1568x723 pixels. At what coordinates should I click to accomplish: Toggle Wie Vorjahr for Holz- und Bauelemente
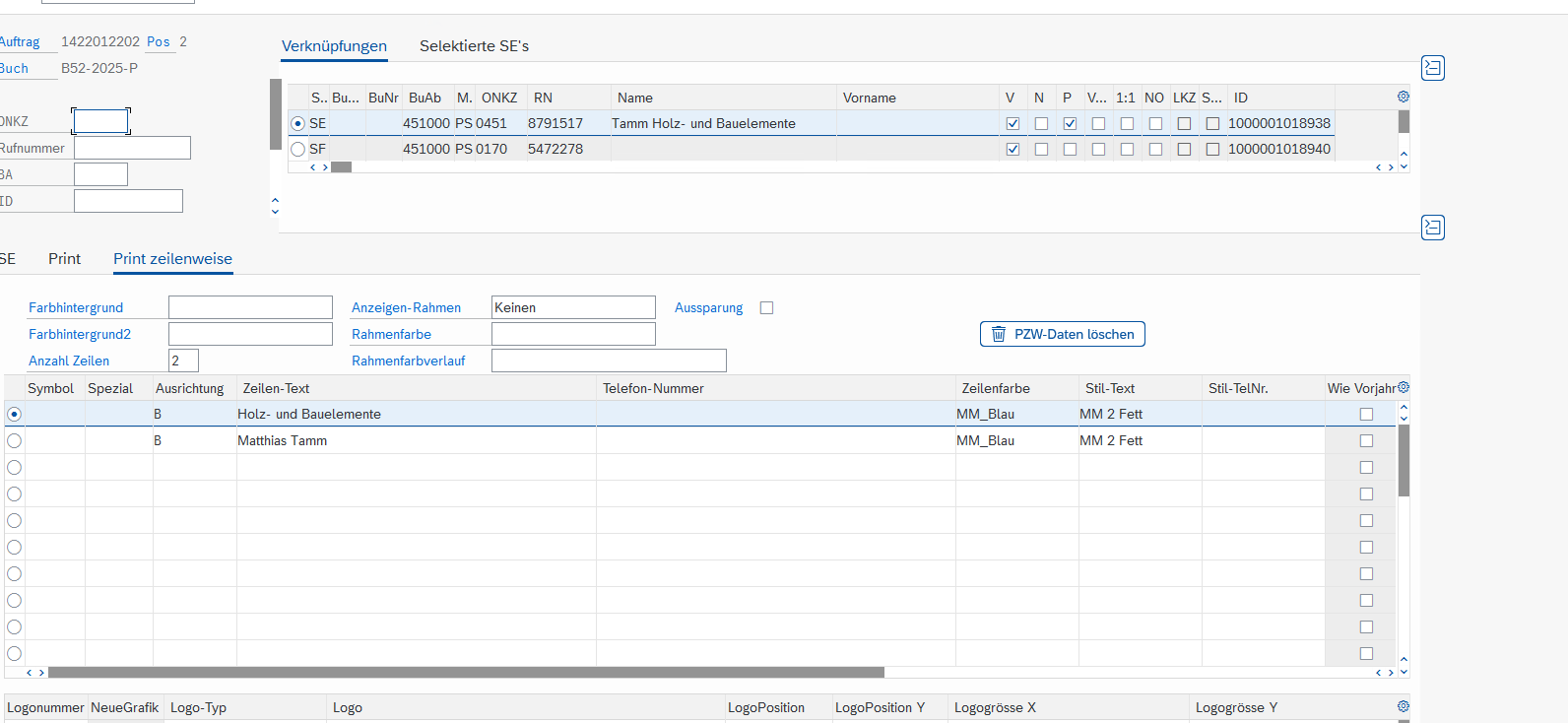click(x=1366, y=414)
